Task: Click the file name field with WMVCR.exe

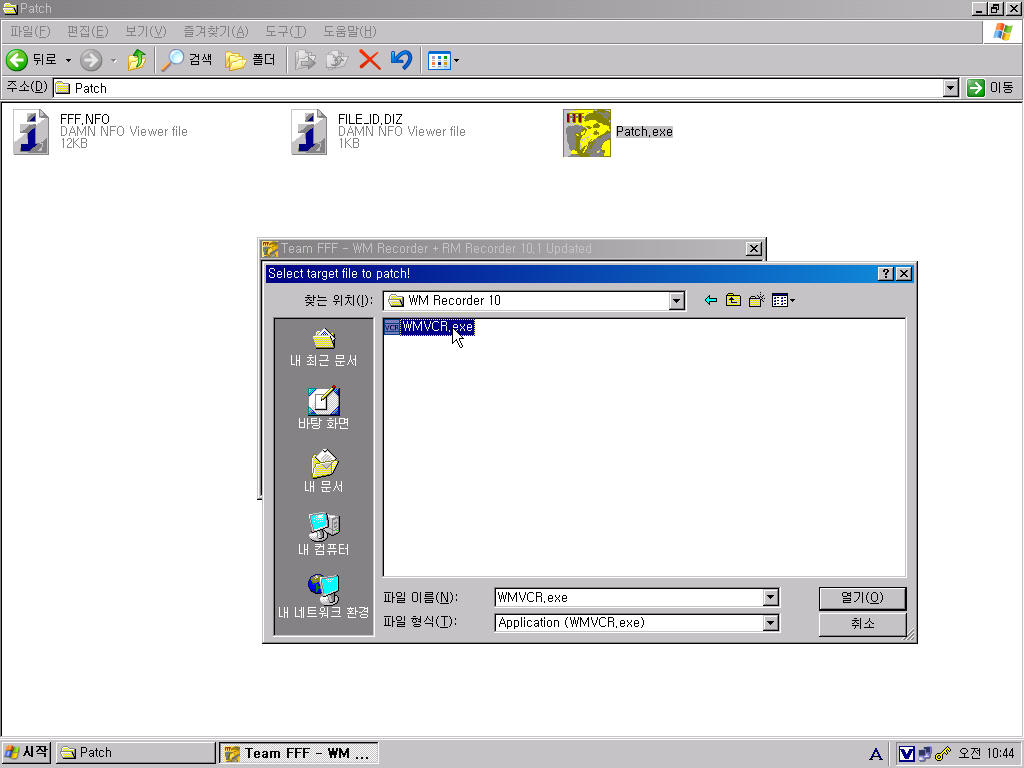Action: click(x=629, y=598)
